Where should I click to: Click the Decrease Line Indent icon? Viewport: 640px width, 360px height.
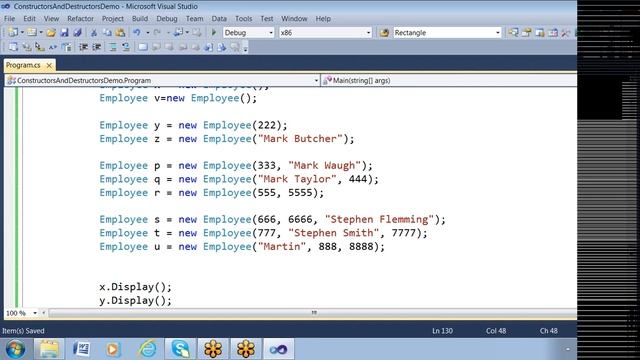[83, 47]
